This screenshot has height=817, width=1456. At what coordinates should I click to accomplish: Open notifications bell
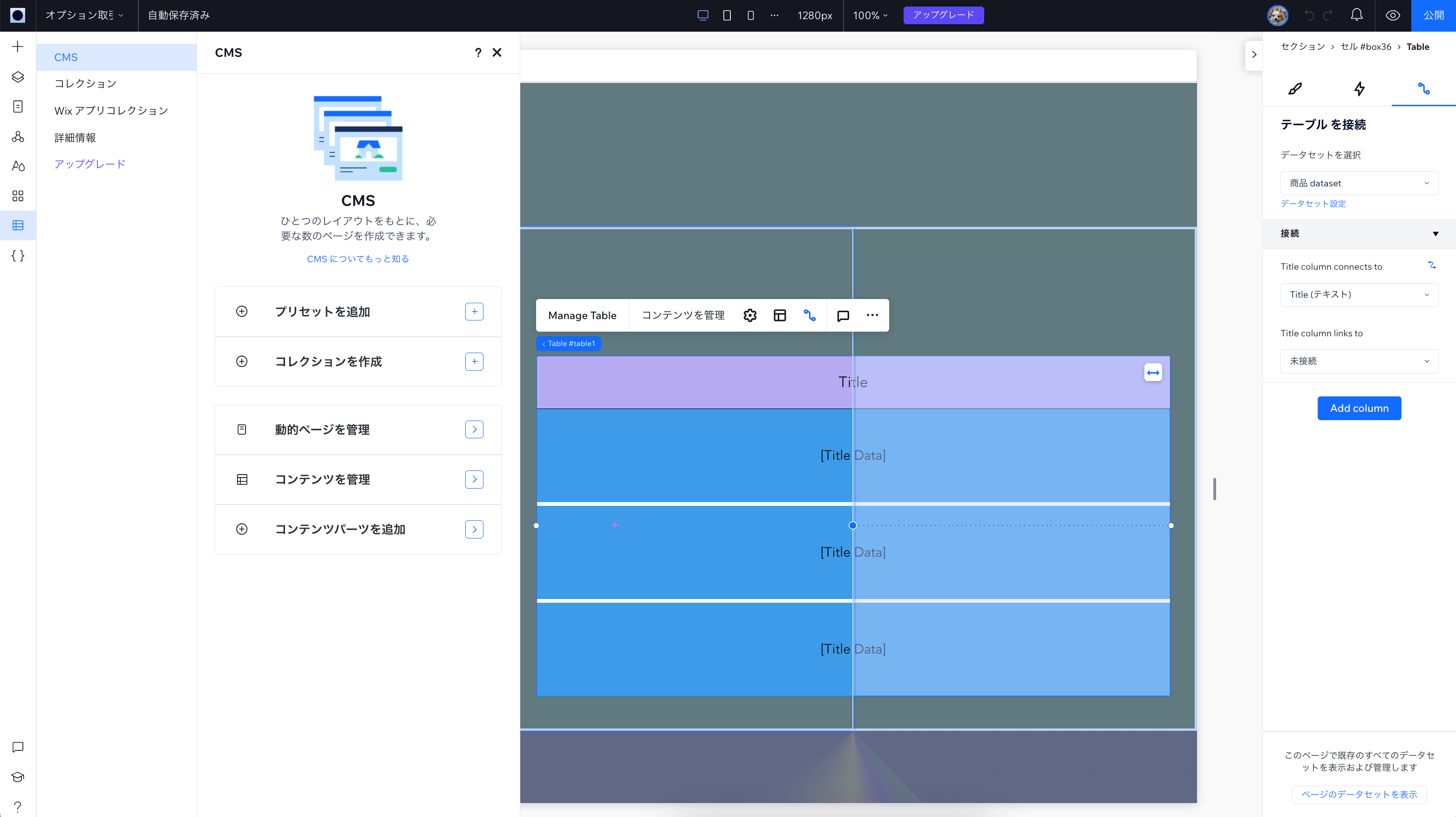point(1356,15)
